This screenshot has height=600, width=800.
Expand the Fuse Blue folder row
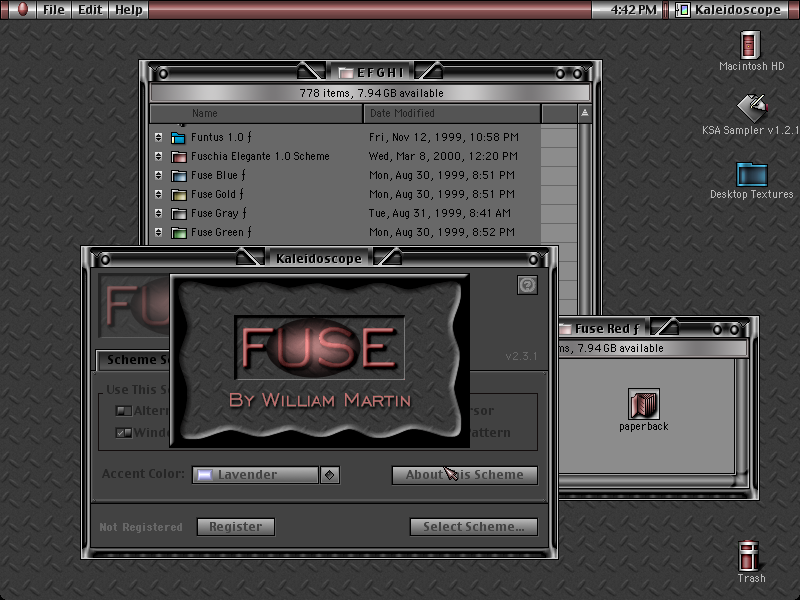[159, 176]
